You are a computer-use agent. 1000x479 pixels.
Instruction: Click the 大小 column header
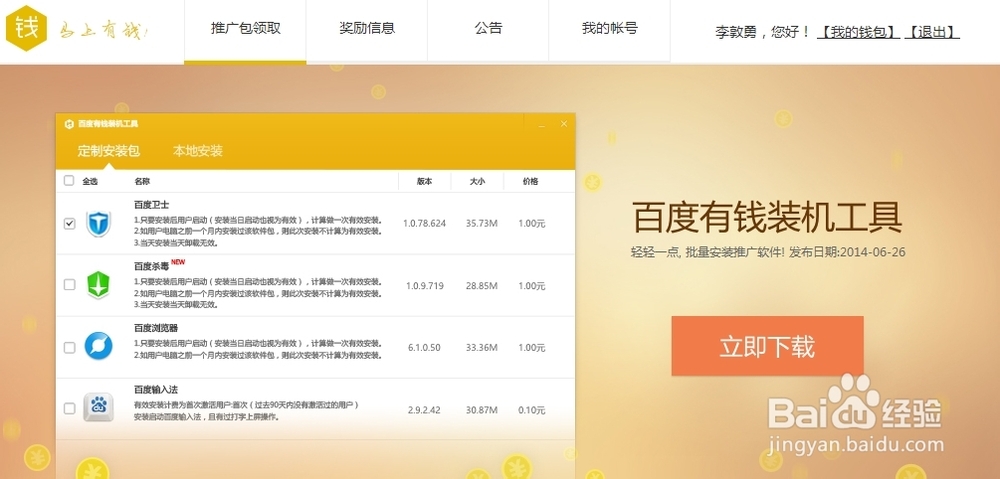tap(477, 181)
